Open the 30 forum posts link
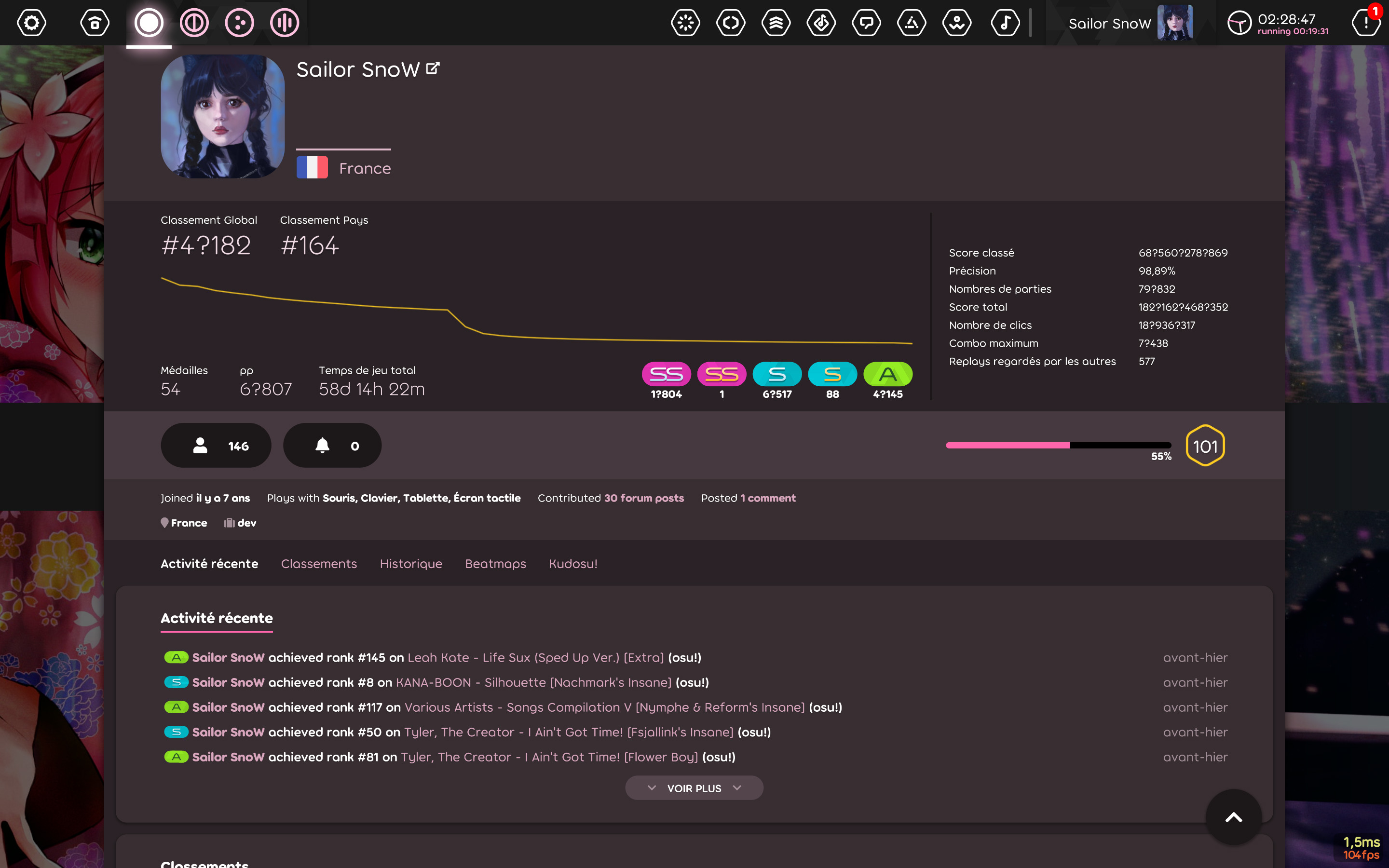Viewport: 1389px width, 868px height. pyautogui.click(x=643, y=498)
